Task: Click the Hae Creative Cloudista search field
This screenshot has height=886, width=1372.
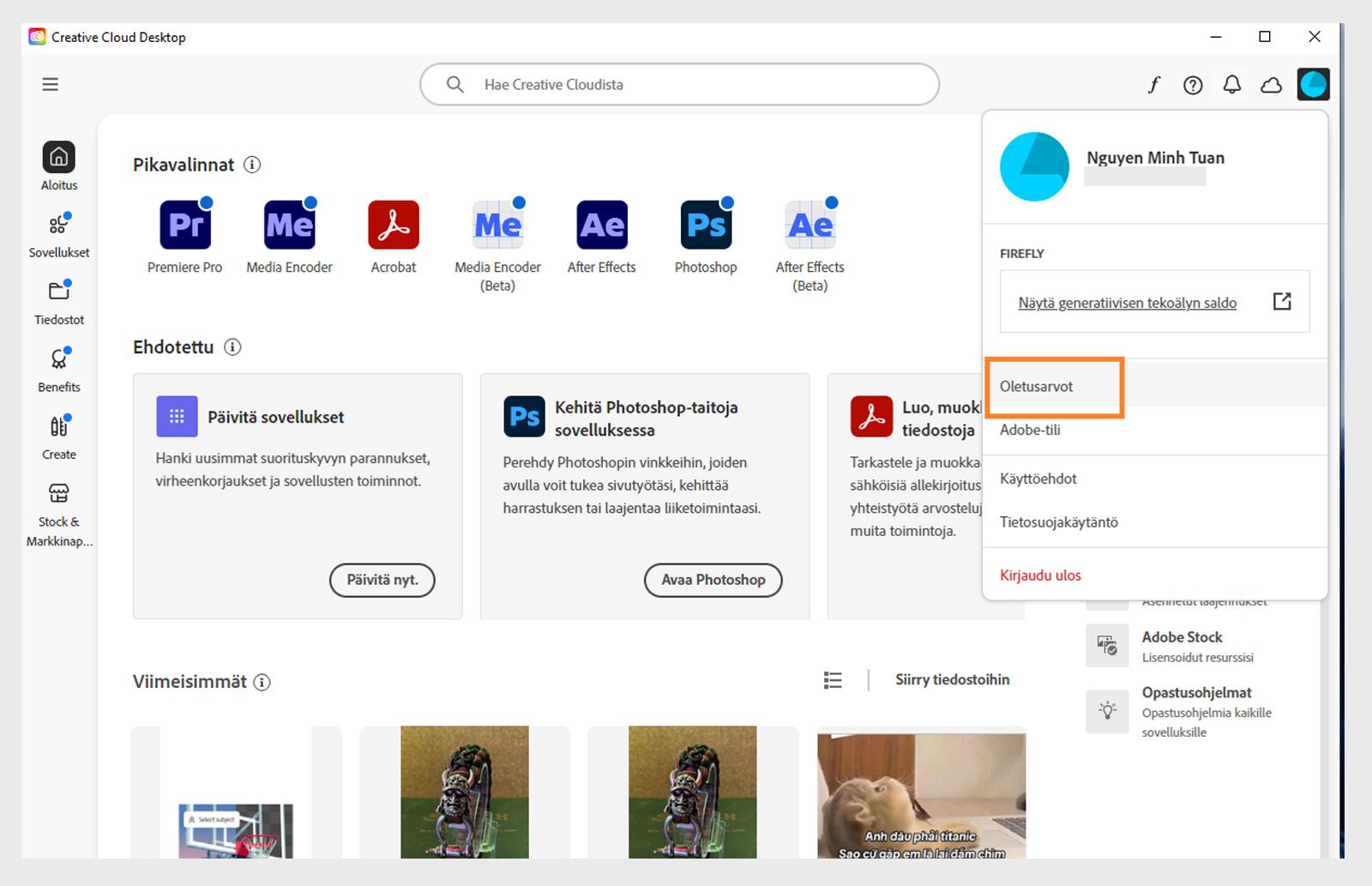Action: tap(679, 84)
